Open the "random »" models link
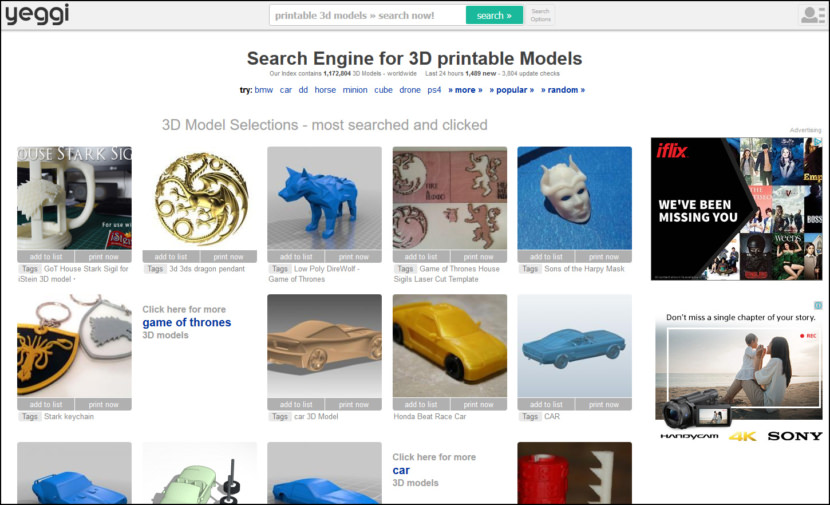 pos(563,90)
